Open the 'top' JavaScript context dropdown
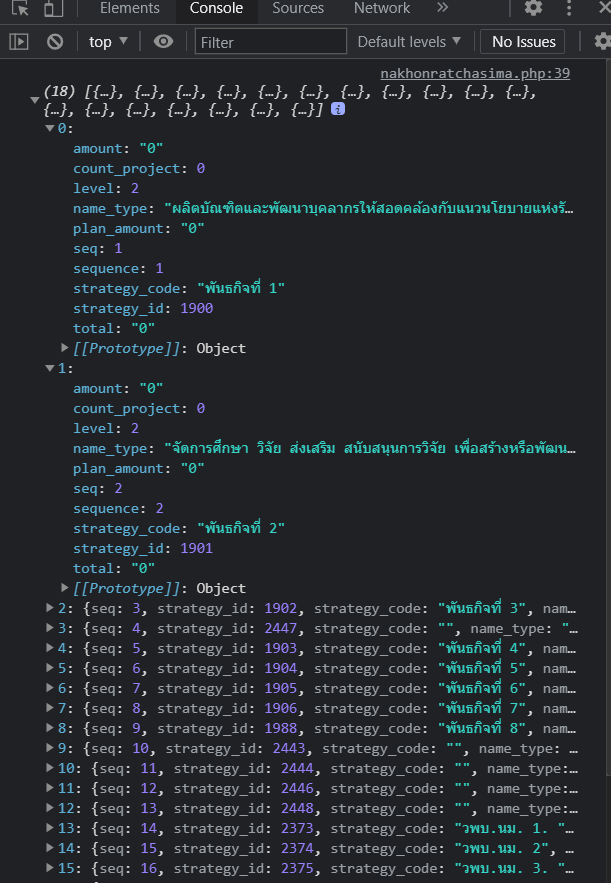Image resolution: width=611 pixels, height=883 pixels. point(109,41)
